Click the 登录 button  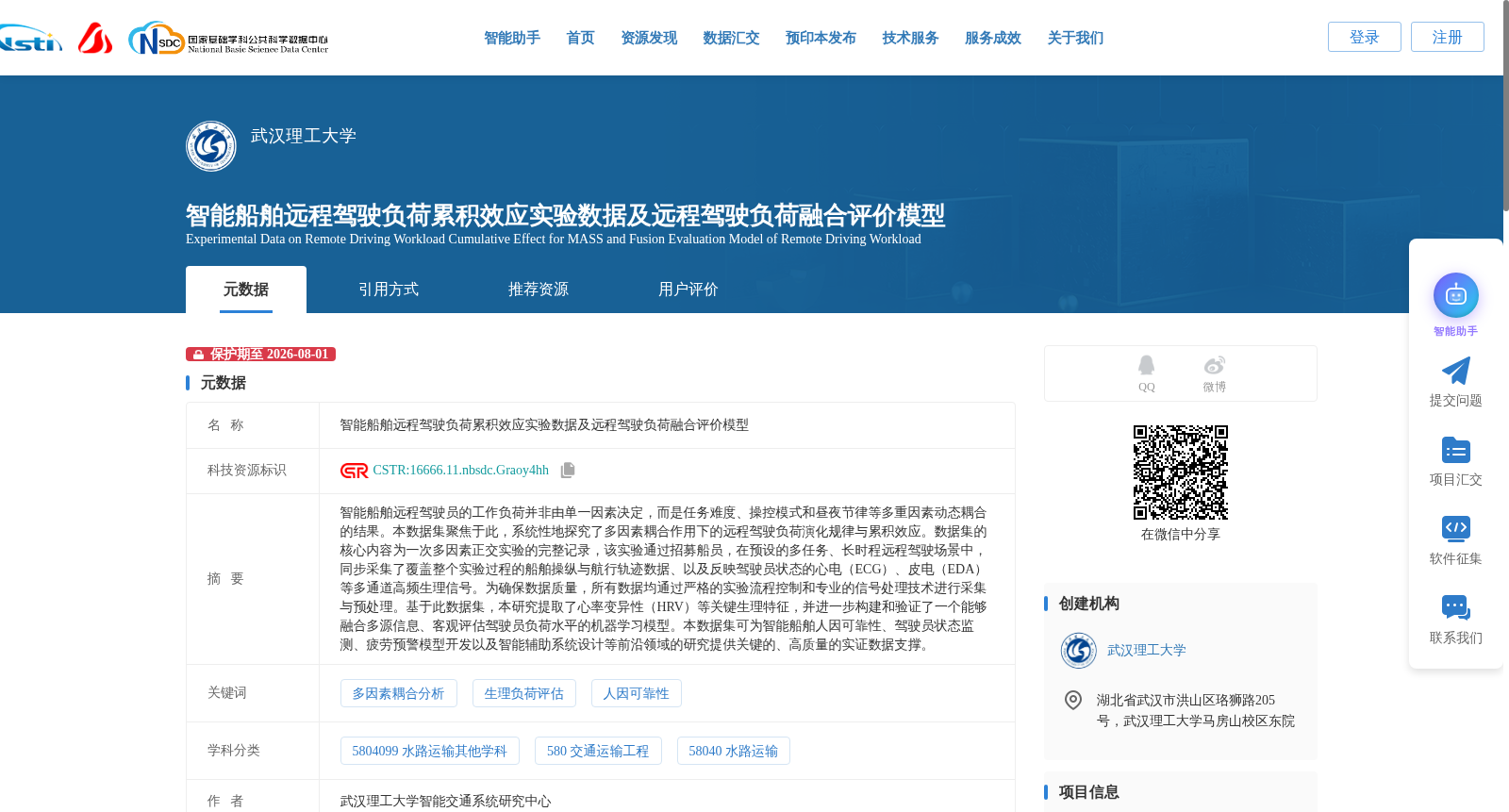(x=1365, y=37)
